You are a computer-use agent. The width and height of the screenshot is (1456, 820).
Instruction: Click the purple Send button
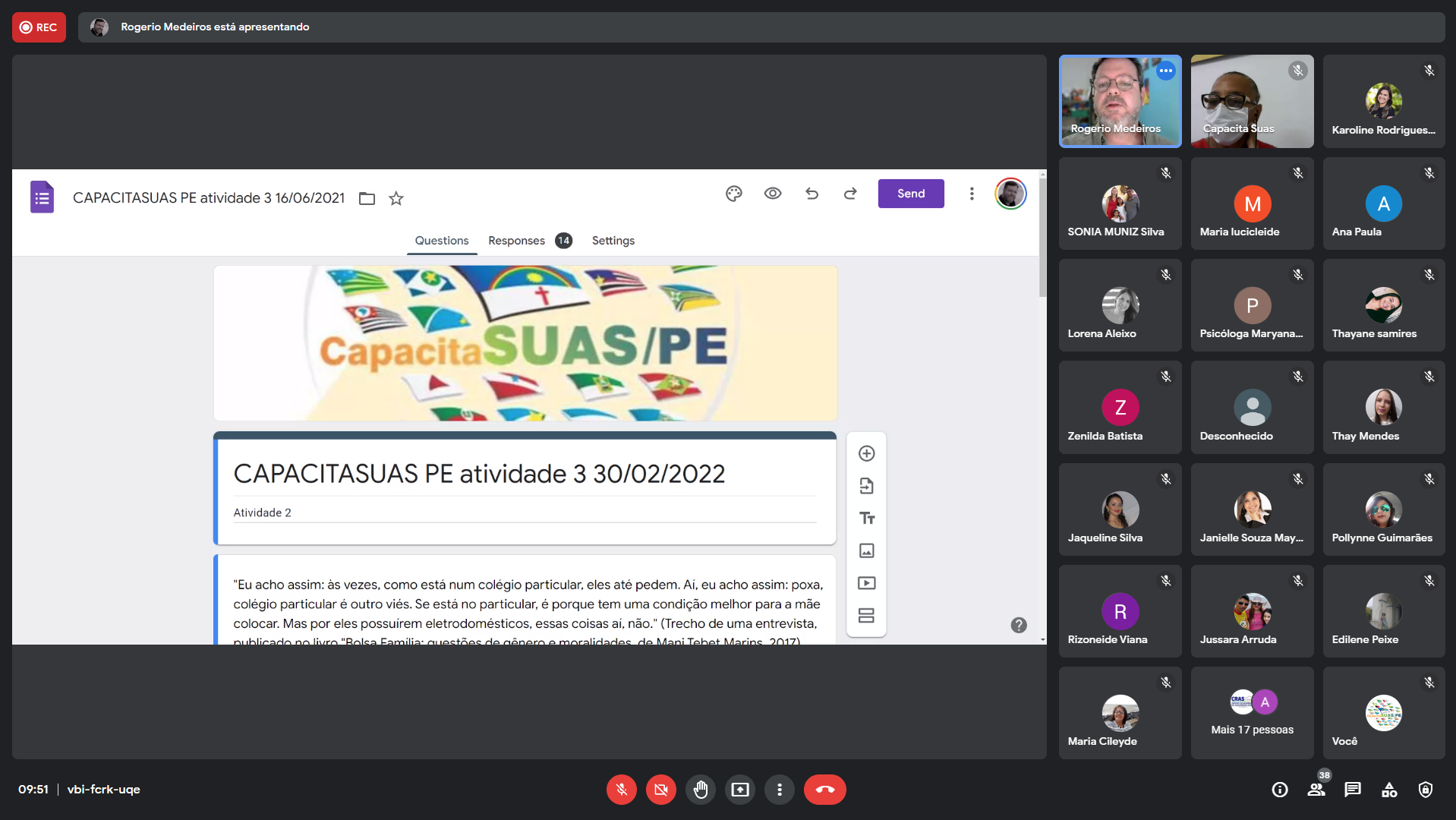[910, 194]
